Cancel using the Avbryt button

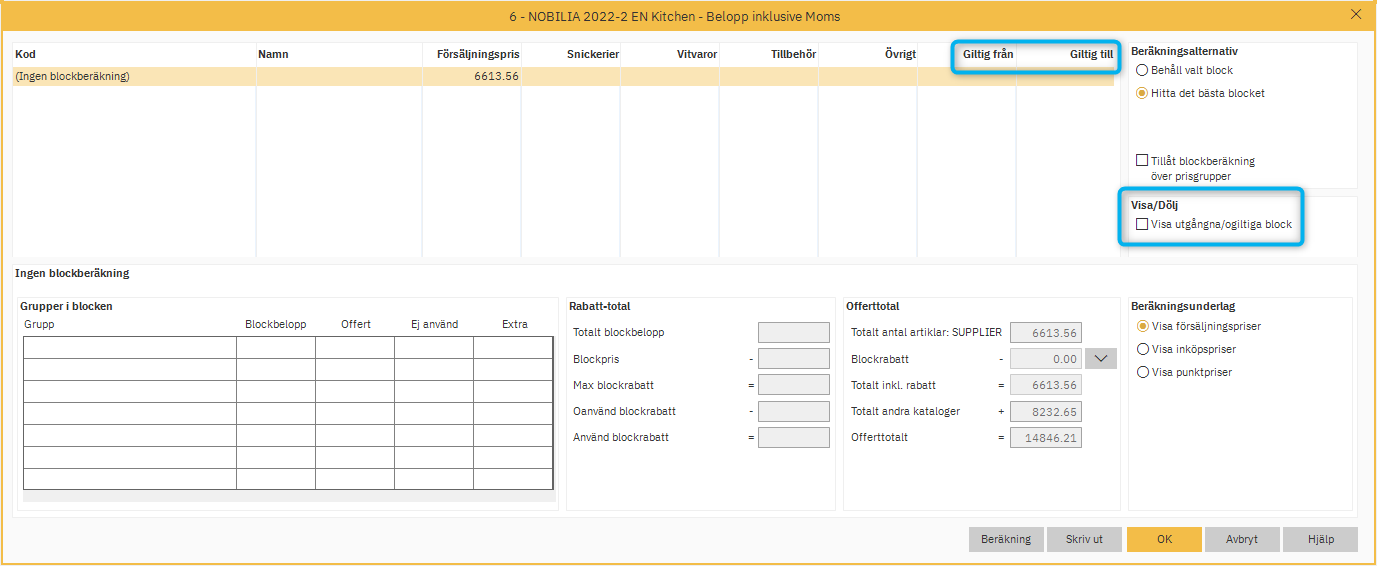1242,539
